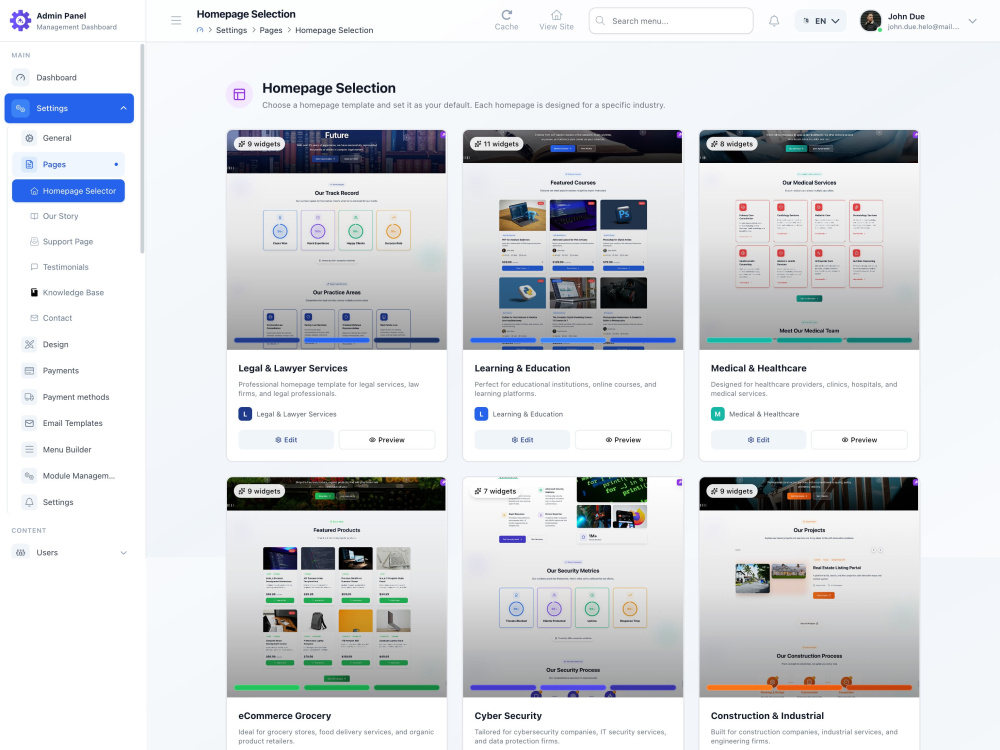1000x750 pixels.
Task: Click the 7 widgets badge
Action: pos(495,491)
